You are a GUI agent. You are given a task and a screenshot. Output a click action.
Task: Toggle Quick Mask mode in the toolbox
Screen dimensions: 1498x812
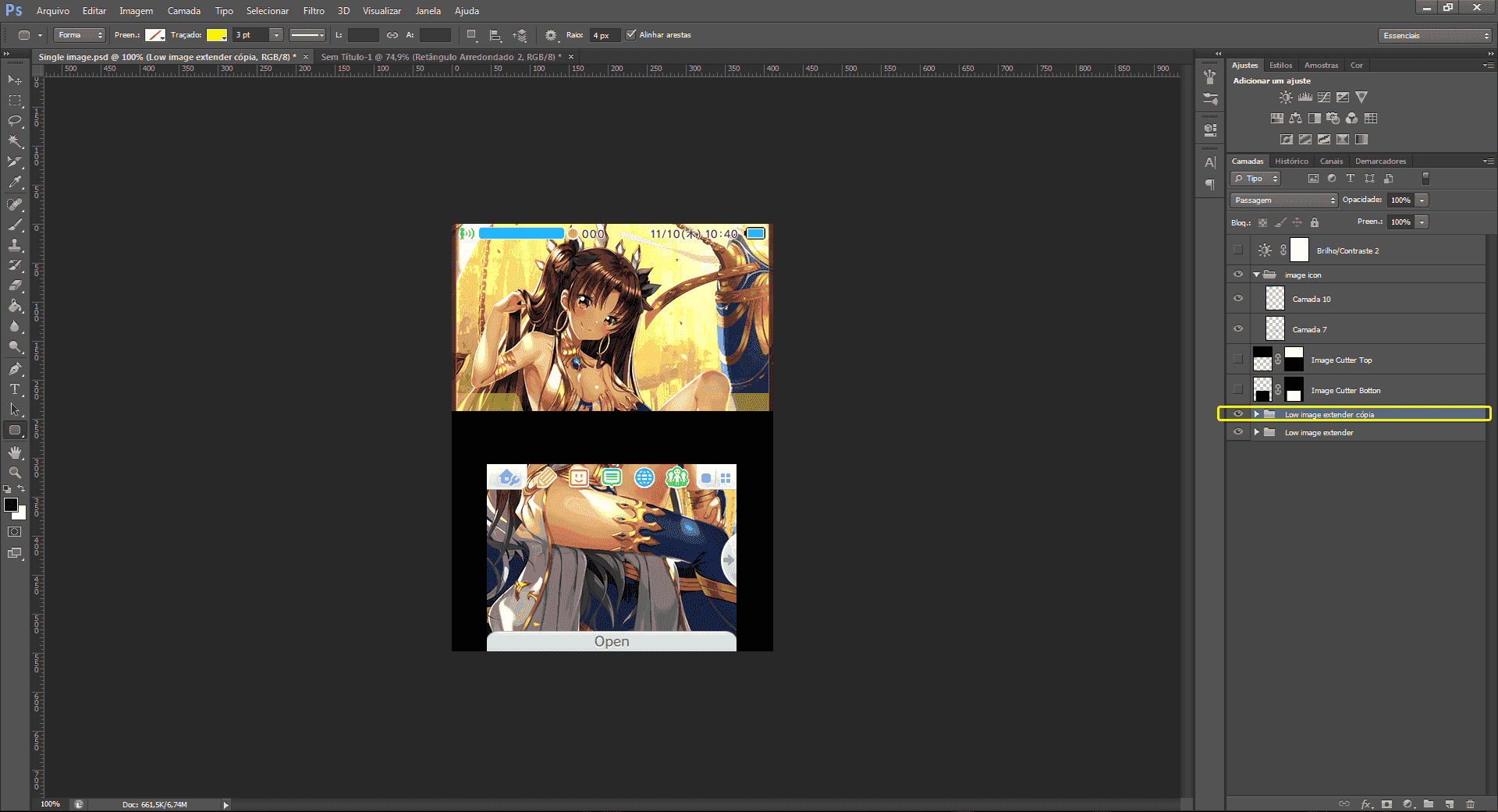click(15, 532)
